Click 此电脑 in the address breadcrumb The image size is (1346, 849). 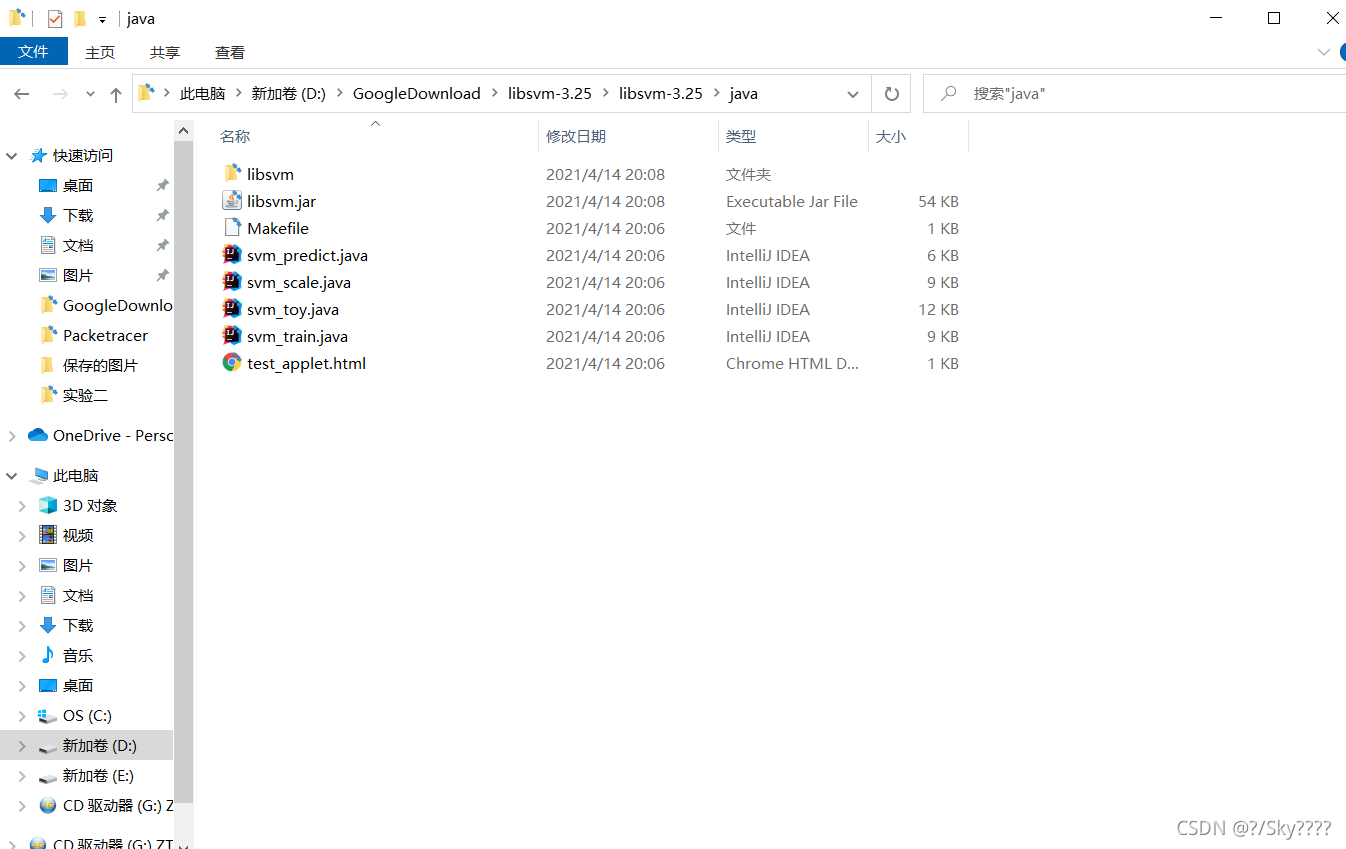click(202, 94)
